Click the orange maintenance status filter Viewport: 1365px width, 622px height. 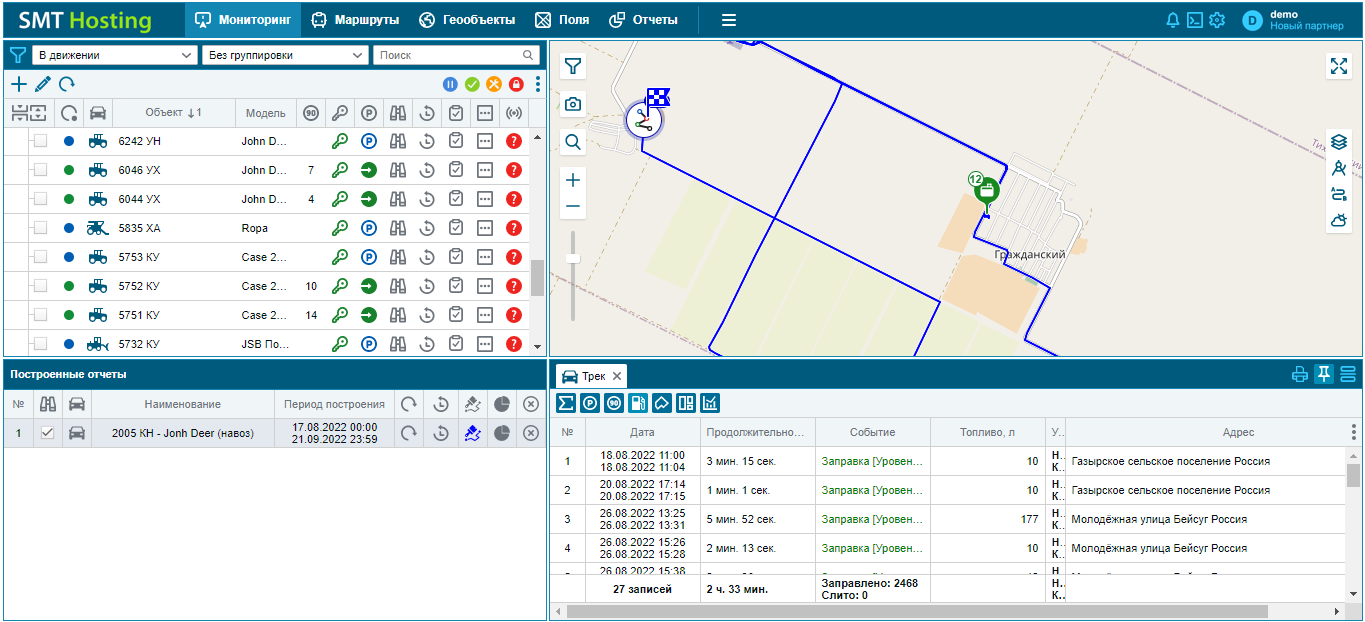[x=494, y=84]
